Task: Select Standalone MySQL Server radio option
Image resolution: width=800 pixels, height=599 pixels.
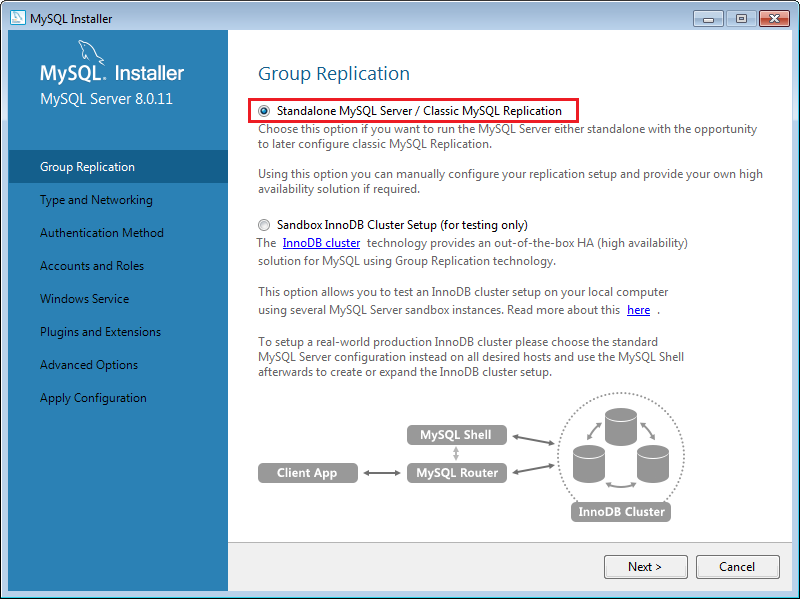Action: 264,111
